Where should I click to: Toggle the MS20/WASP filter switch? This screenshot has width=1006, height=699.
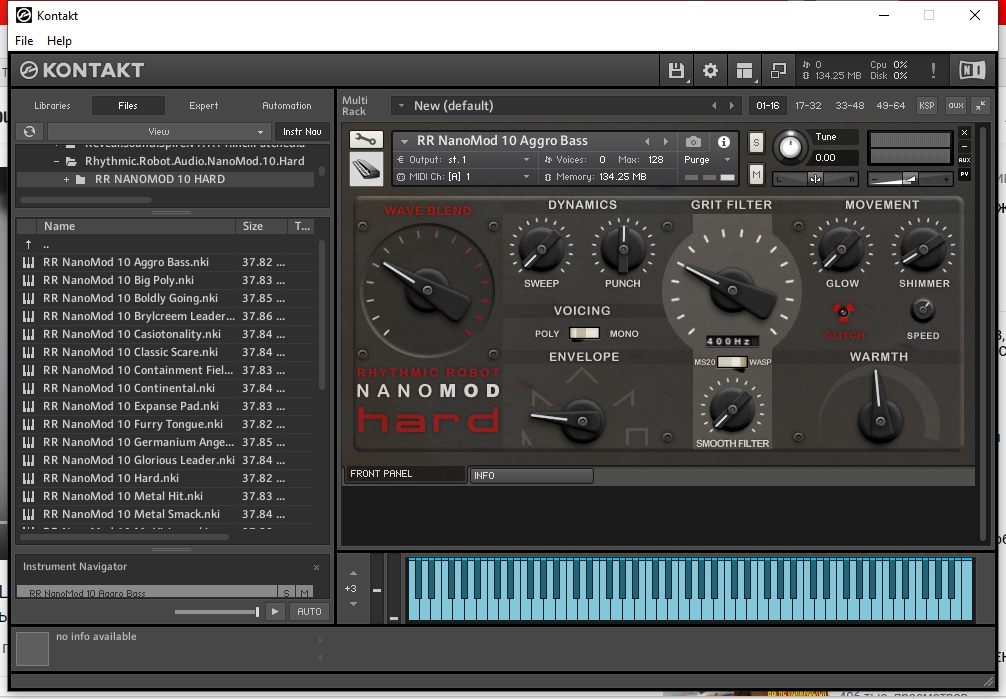tap(731, 362)
